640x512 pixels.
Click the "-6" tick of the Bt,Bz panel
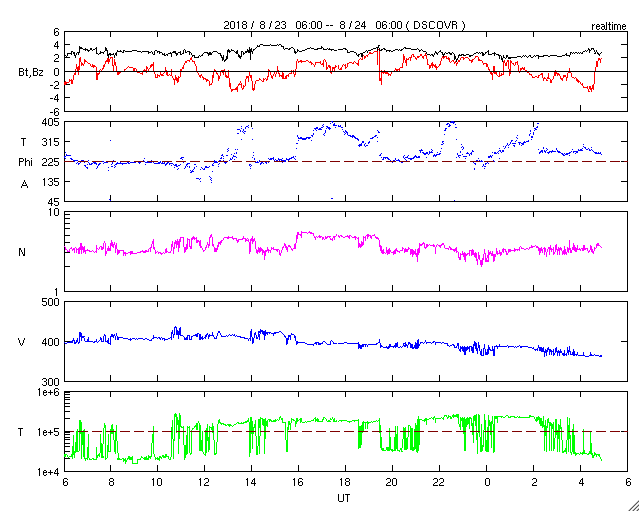(x=55, y=111)
